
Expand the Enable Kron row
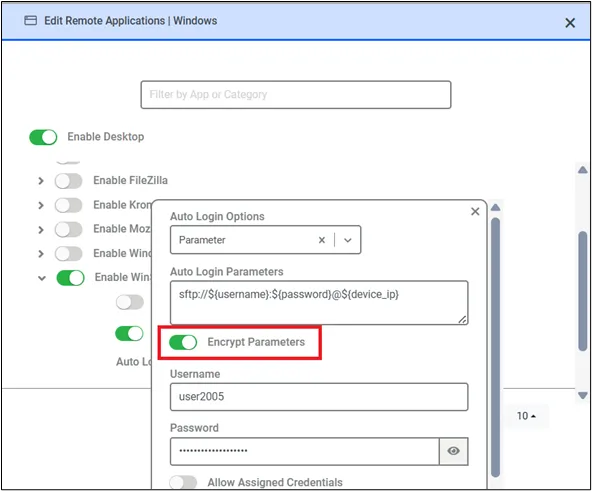41,205
